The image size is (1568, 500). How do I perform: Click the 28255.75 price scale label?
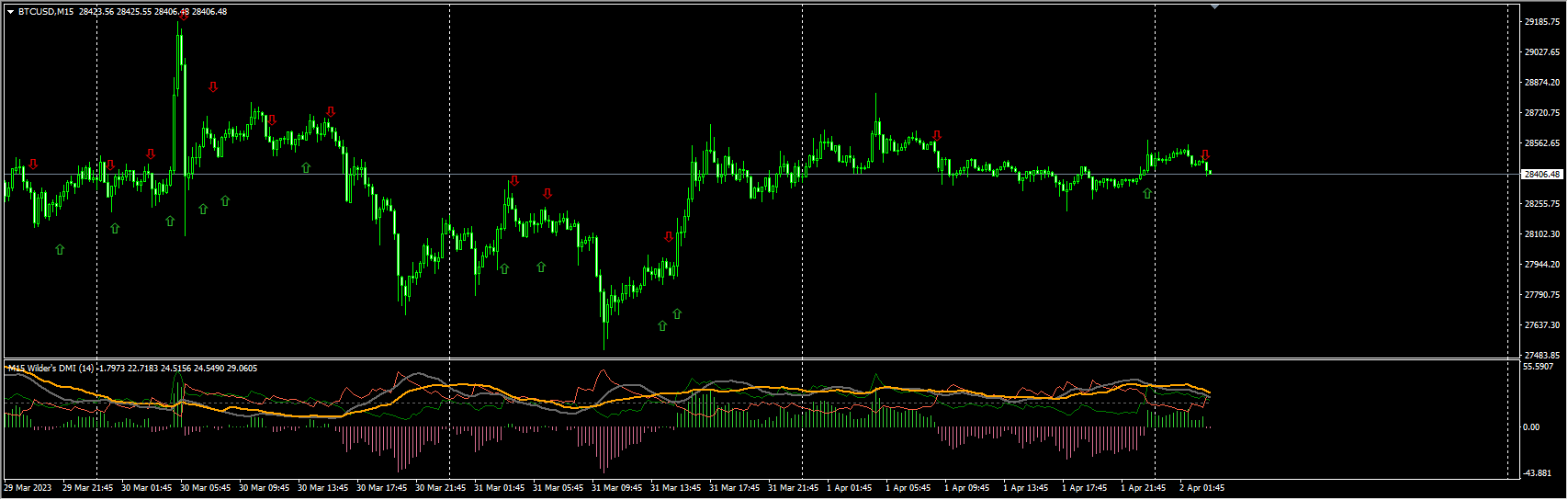[1542, 204]
